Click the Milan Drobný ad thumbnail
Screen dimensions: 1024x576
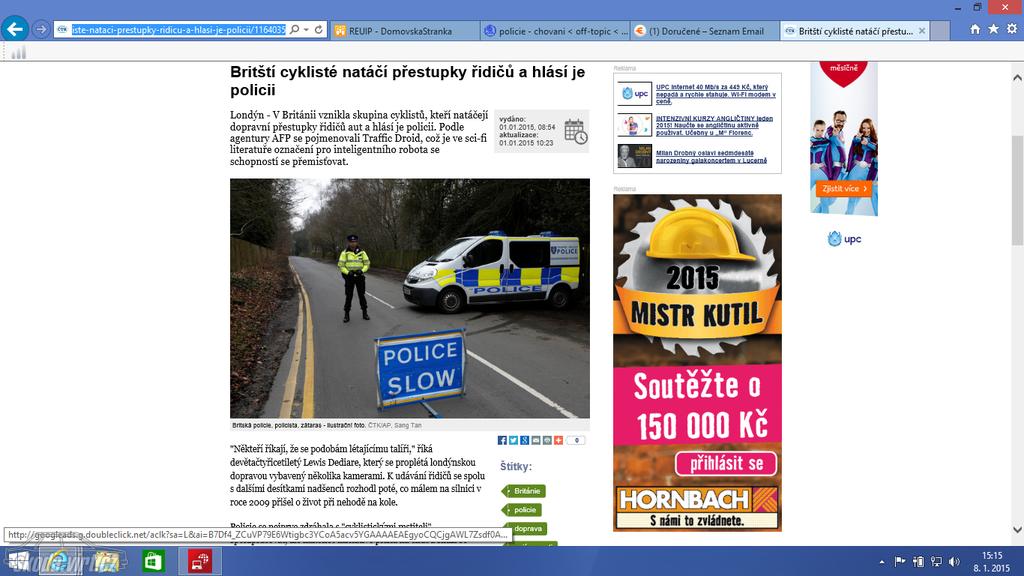pos(635,156)
